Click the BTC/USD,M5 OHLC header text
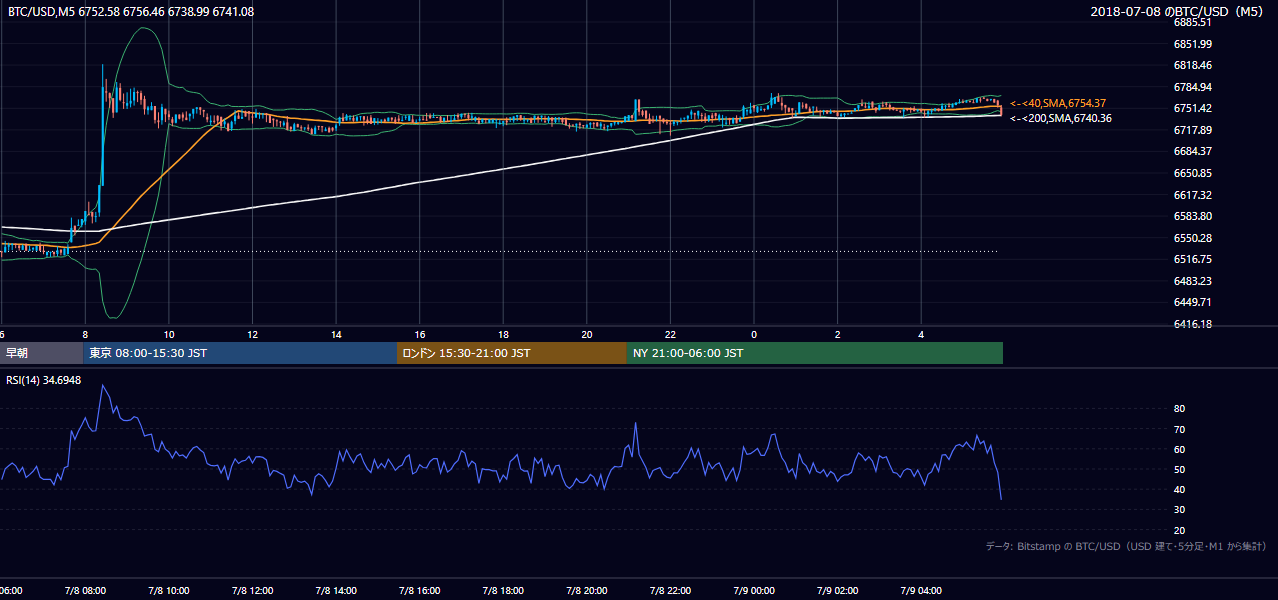This screenshot has width=1278, height=600. (130, 11)
